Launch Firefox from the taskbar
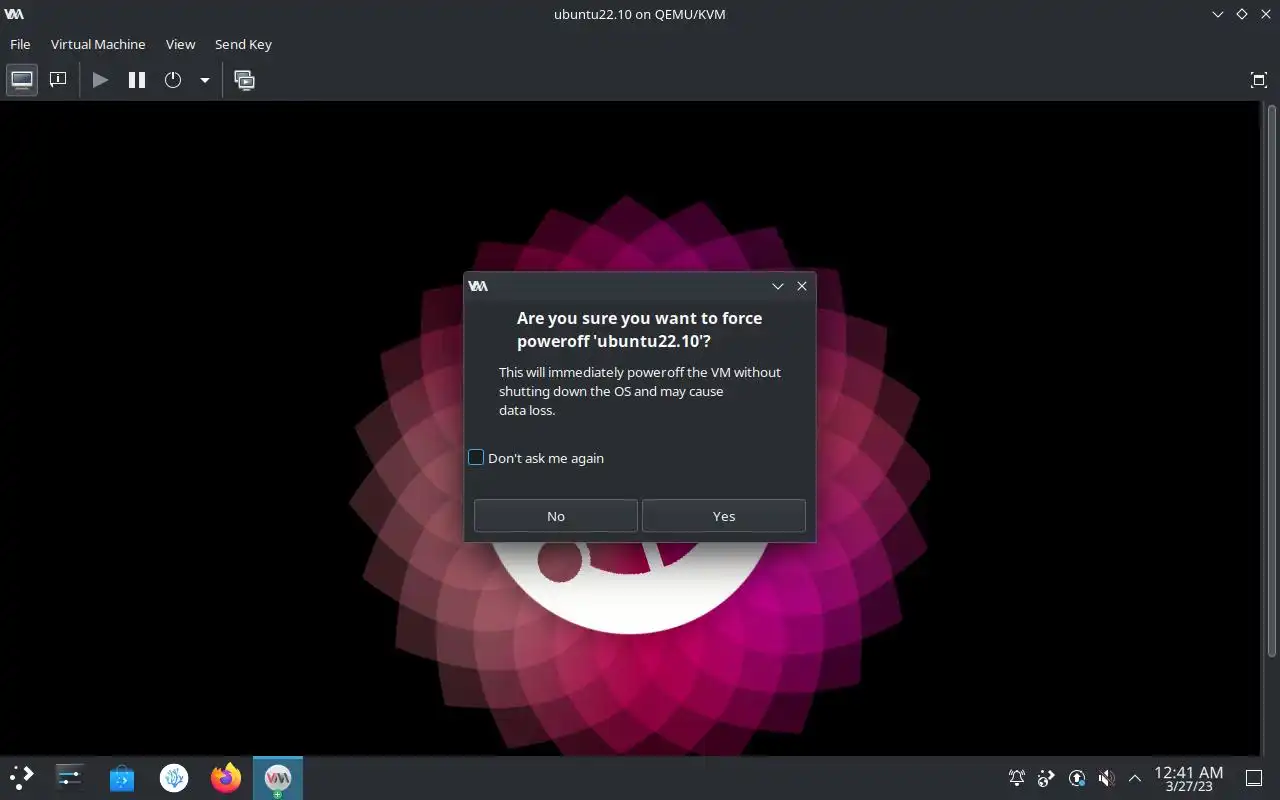The width and height of the screenshot is (1280, 800). (x=226, y=777)
